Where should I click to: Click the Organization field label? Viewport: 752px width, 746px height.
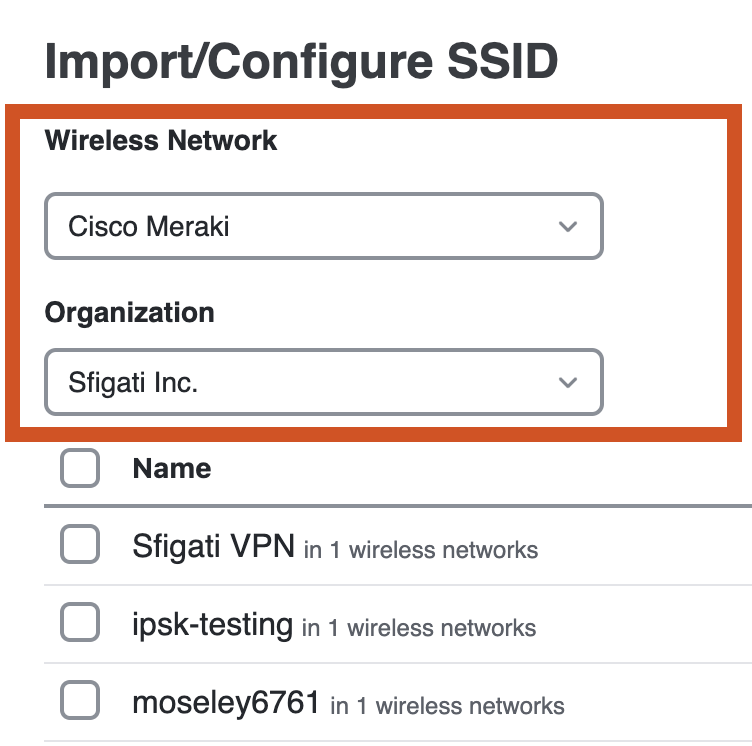pos(130,312)
